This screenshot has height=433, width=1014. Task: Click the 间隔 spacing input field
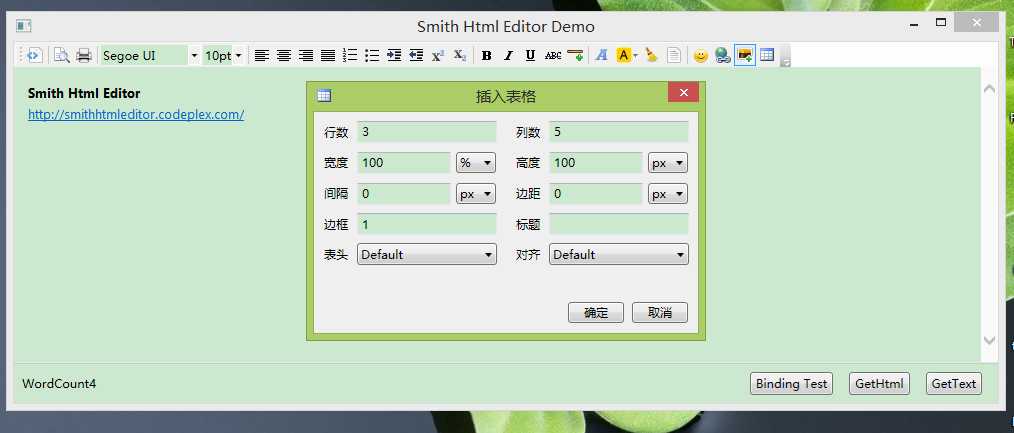pos(404,193)
